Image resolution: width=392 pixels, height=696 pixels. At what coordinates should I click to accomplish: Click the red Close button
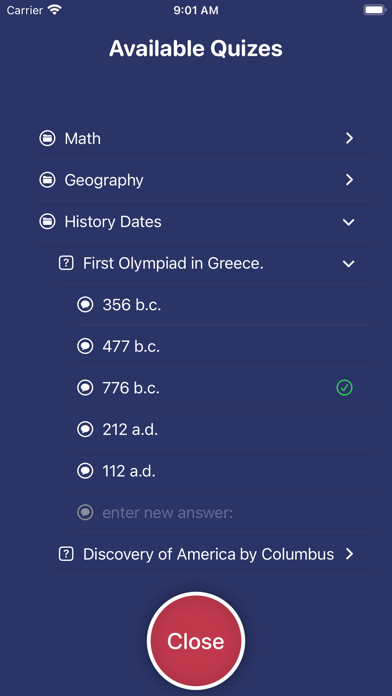196,641
